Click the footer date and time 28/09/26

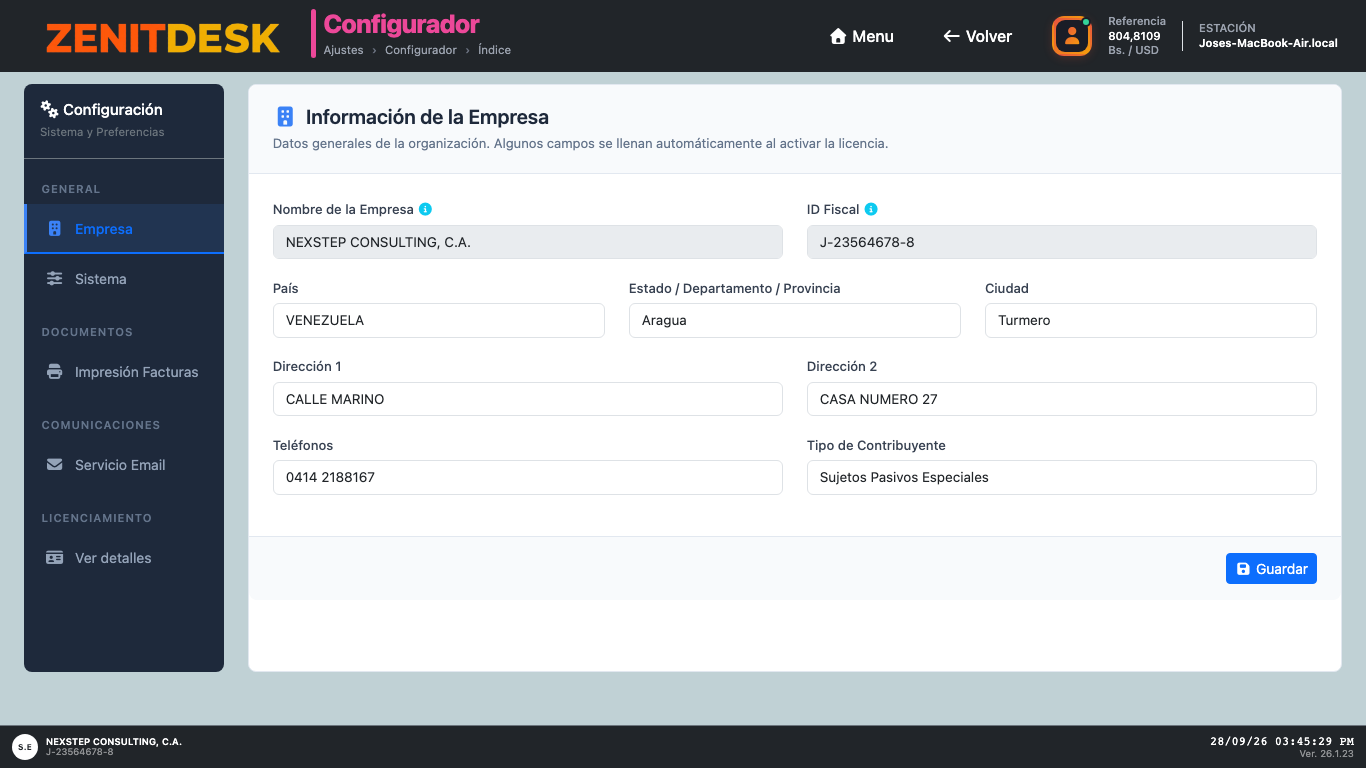(x=1282, y=742)
